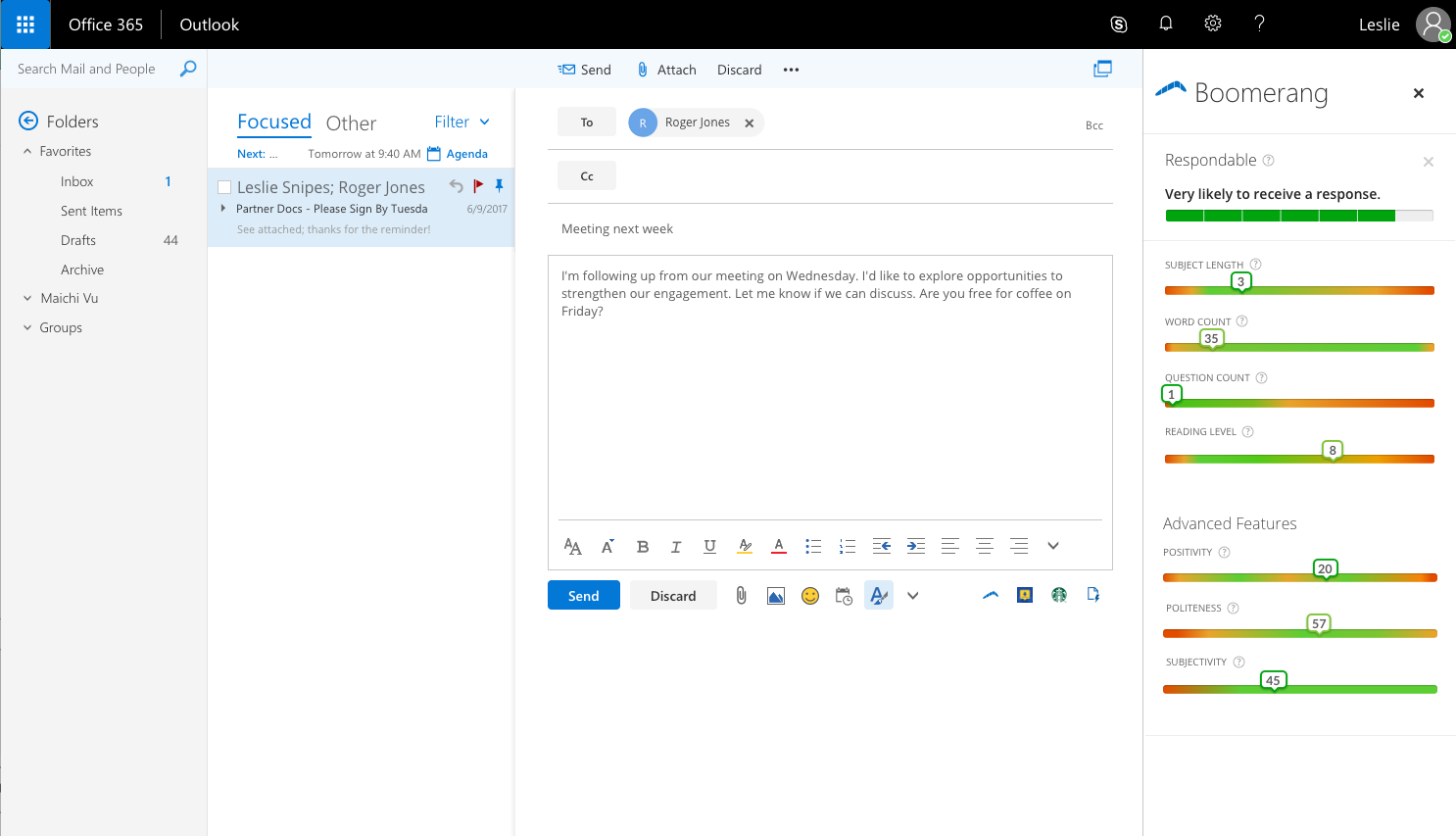Open font color picker
Screen dimensions: 1456x836
[779, 546]
